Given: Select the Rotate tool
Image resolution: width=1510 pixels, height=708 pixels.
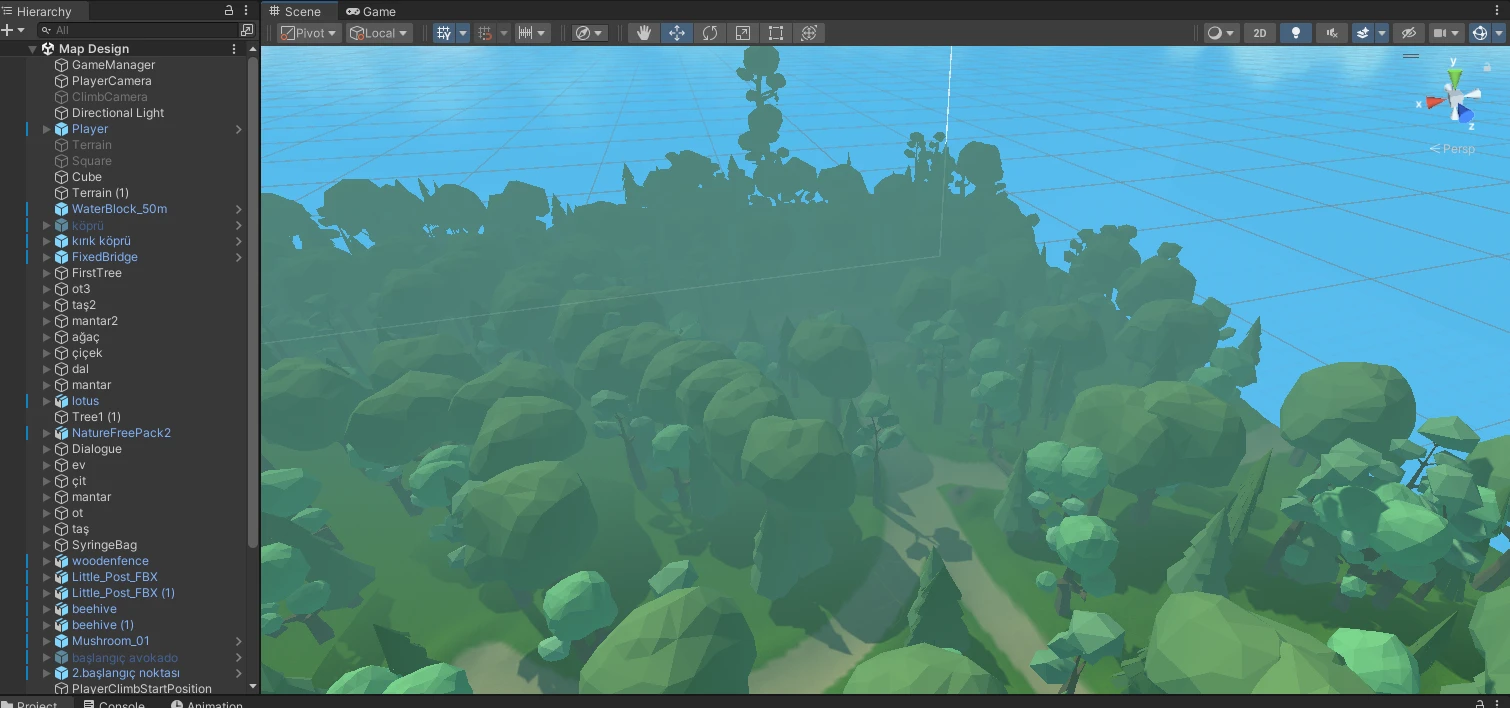Looking at the screenshot, I should coord(710,33).
